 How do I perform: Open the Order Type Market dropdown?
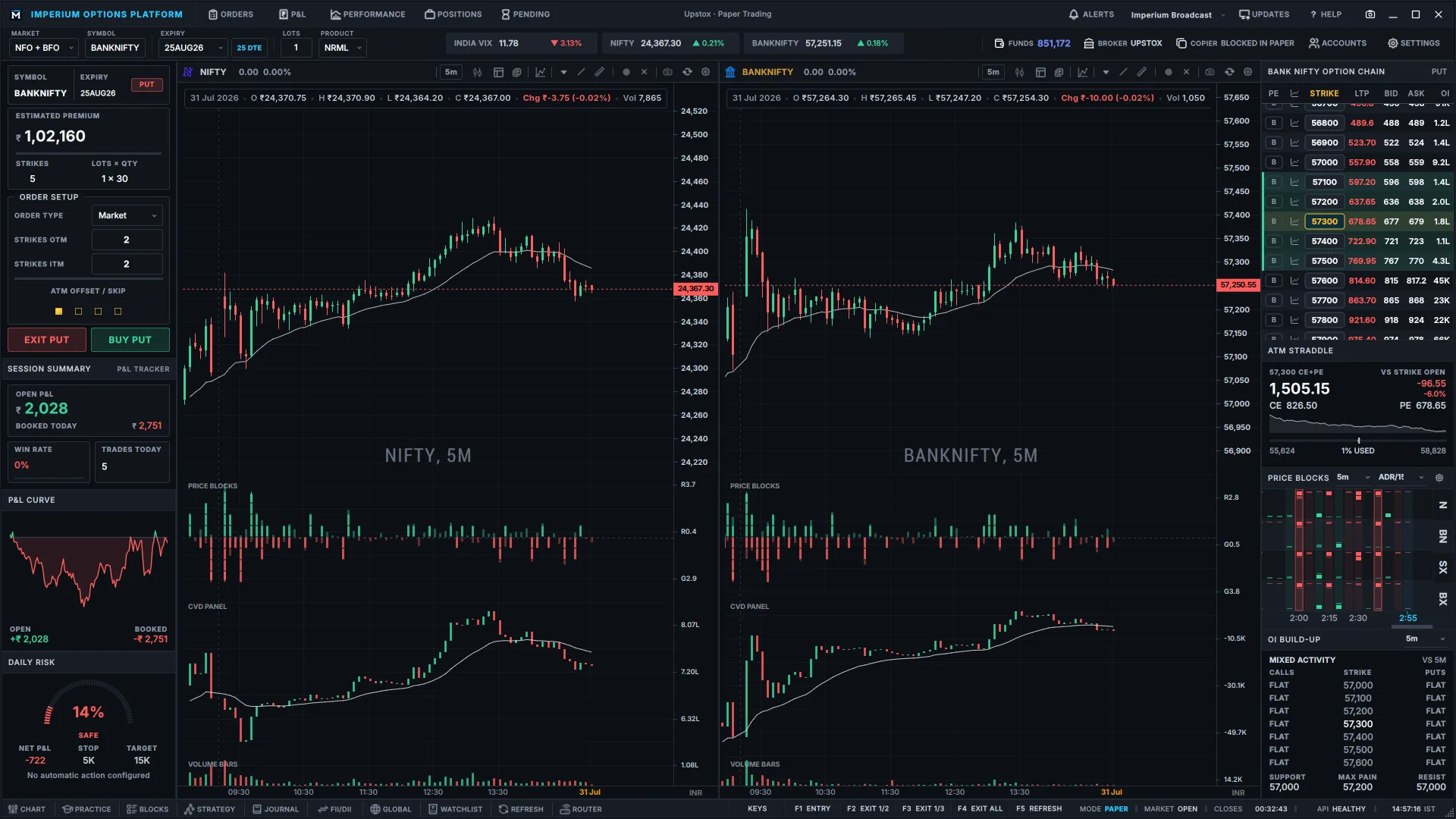(x=127, y=215)
